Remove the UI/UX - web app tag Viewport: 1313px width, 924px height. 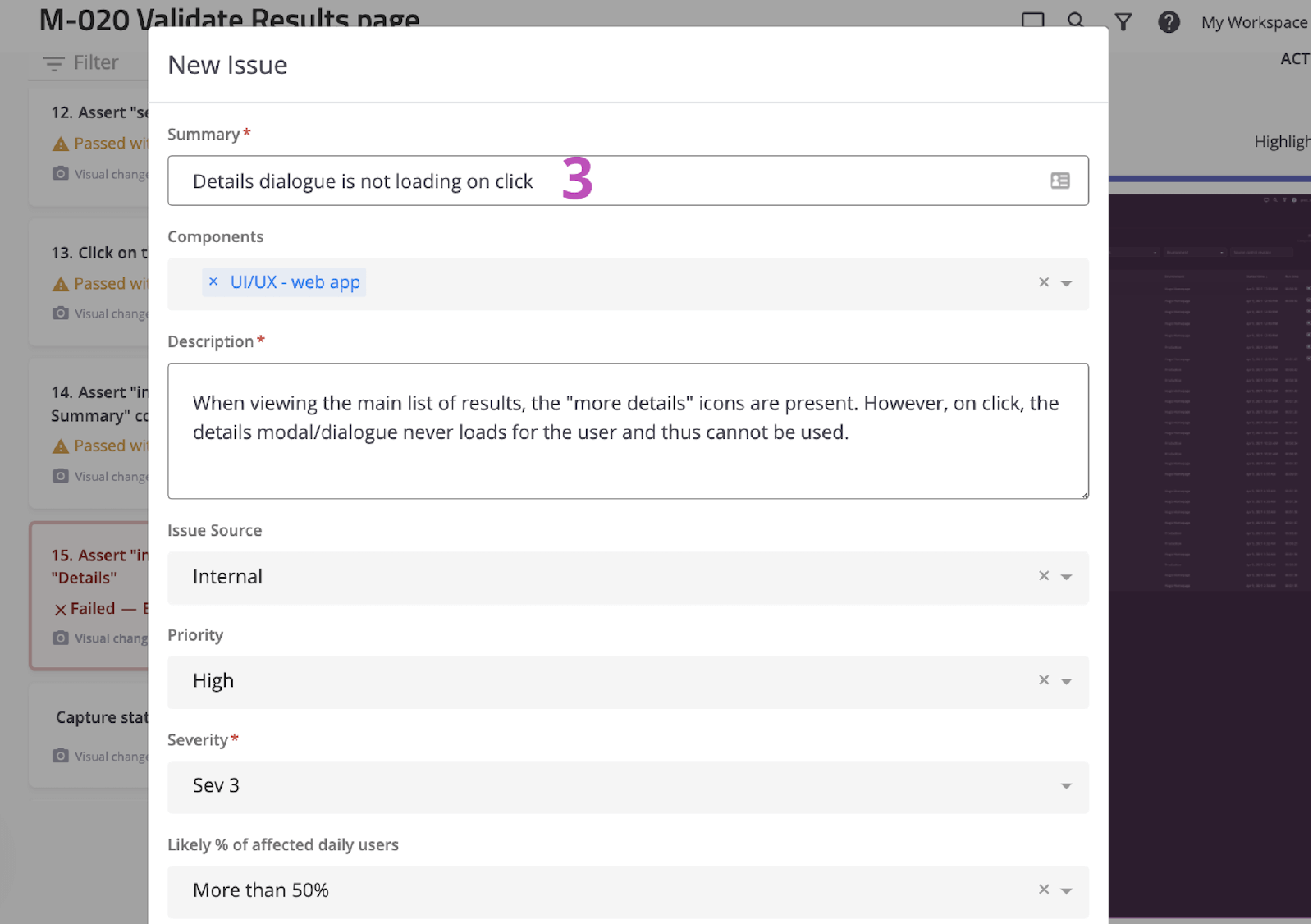point(213,281)
